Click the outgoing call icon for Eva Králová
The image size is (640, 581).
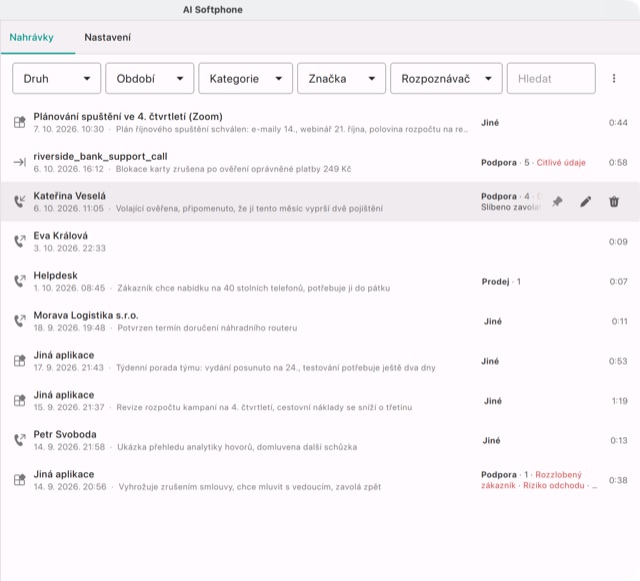20,241
